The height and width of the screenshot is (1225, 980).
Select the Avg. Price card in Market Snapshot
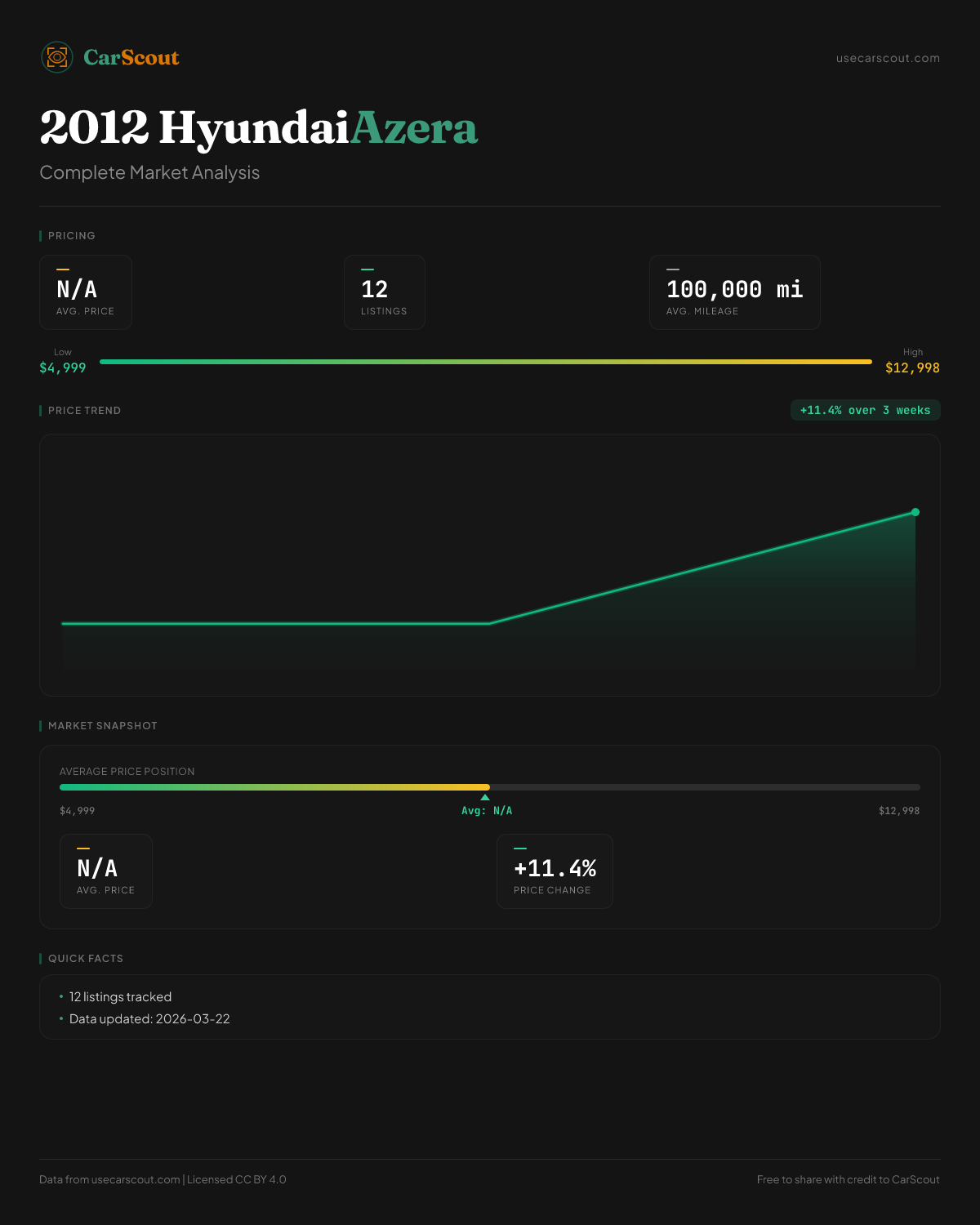[x=106, y=871]
